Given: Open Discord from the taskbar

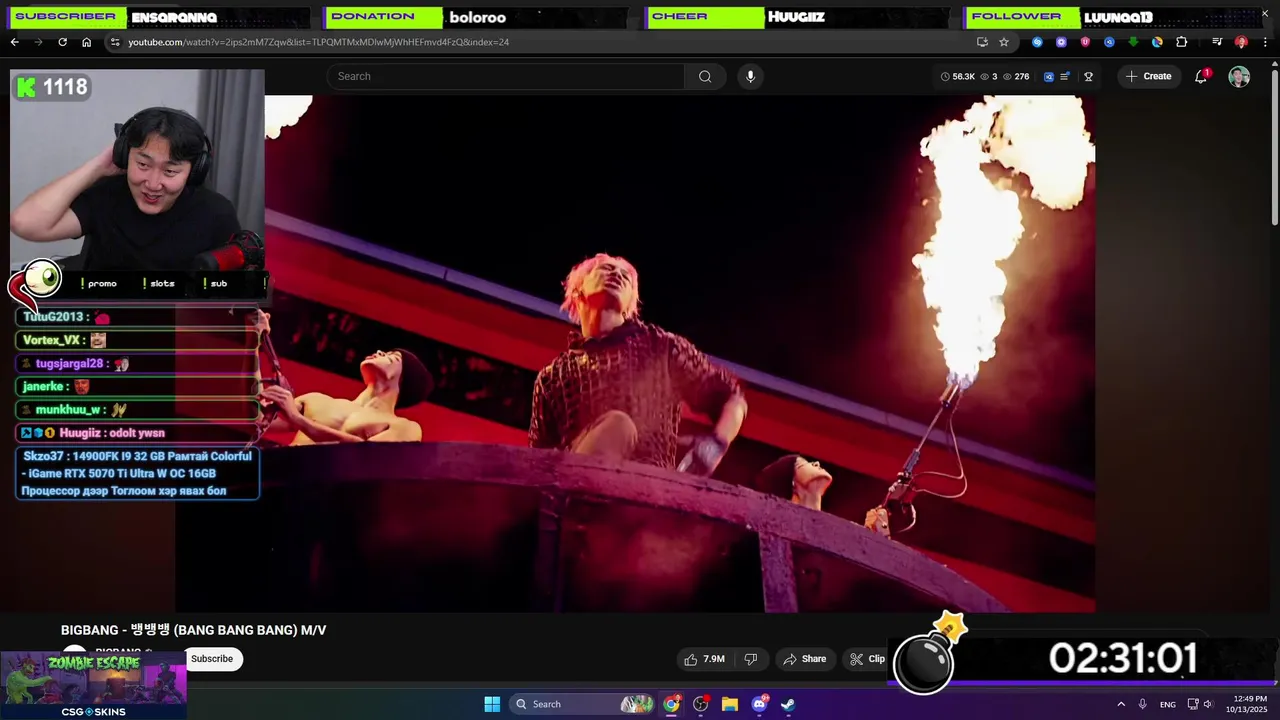Looking at the screenshot, I should click(759, 704).
